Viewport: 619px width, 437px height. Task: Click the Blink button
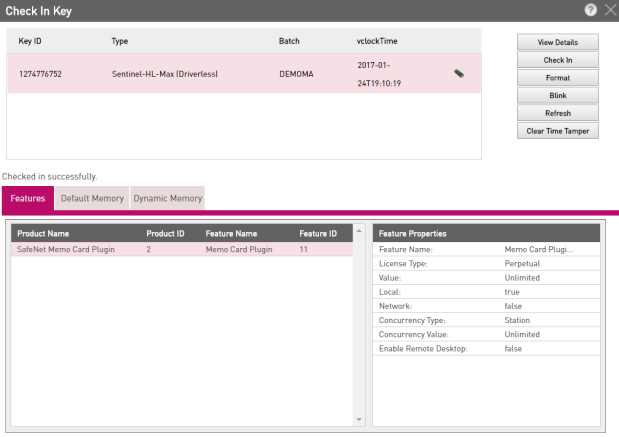[x=557, y=96]
